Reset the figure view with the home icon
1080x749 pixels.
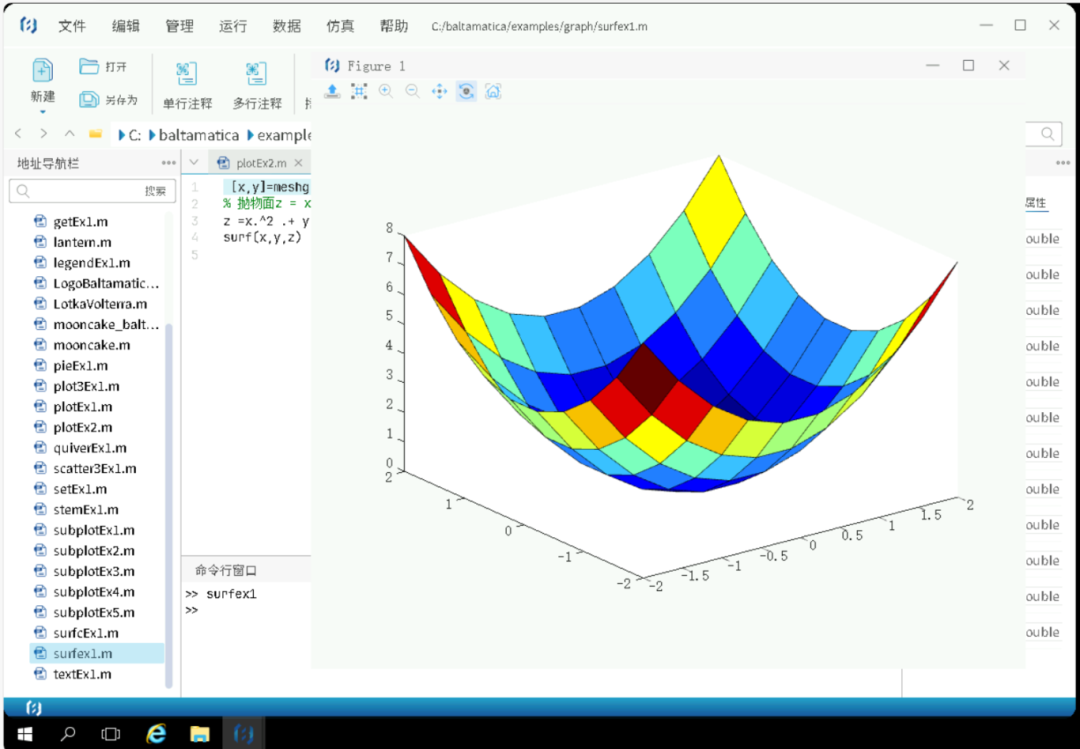493,92
